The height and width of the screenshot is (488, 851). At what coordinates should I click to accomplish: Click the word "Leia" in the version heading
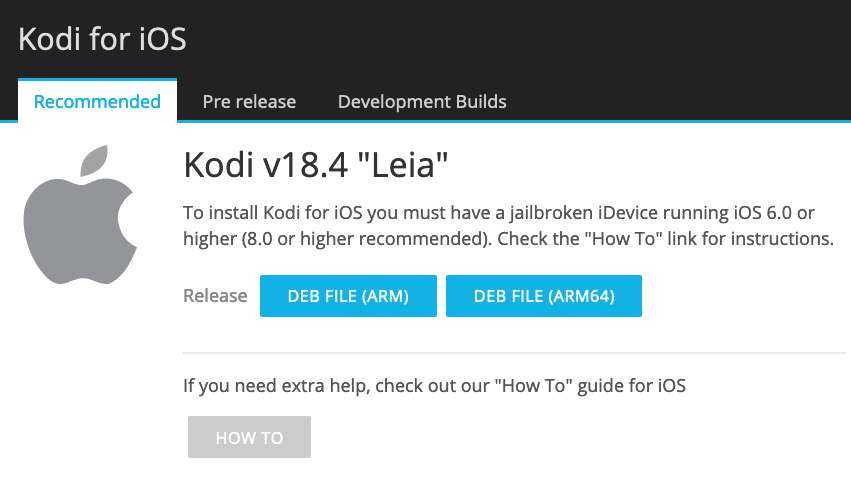coord(403,165)
